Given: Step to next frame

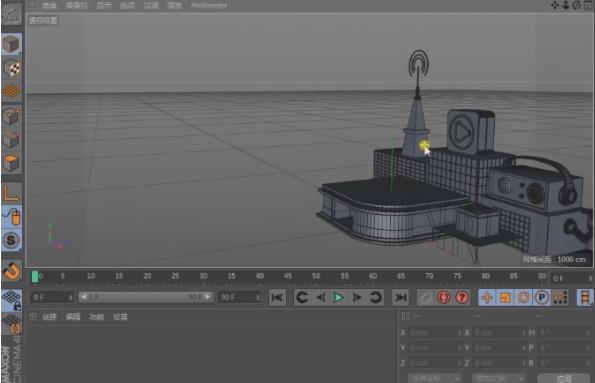Looking at the screenshot, I should tap(357, 297).
